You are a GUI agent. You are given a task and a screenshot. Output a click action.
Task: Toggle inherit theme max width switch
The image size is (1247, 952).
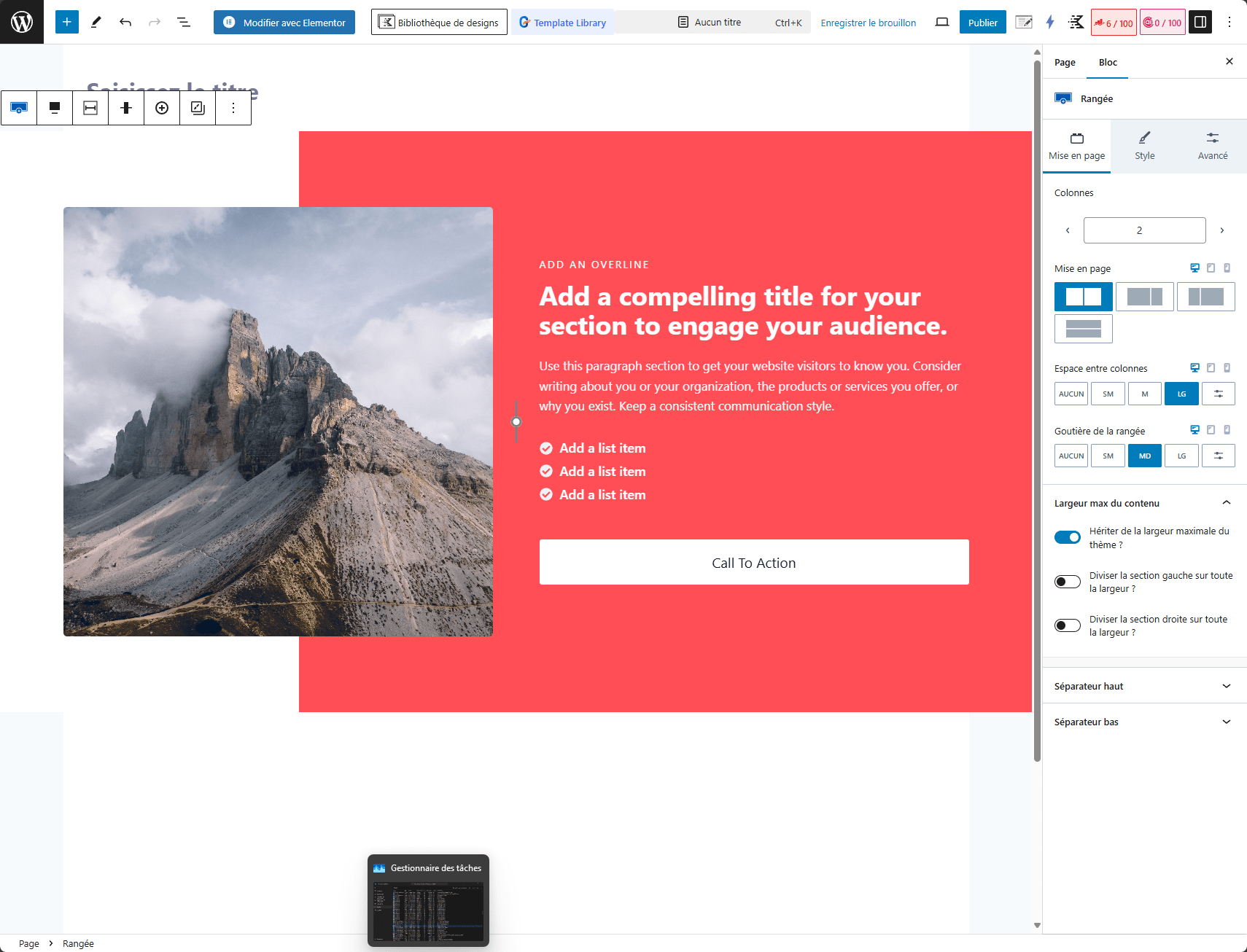[1068, 537]
